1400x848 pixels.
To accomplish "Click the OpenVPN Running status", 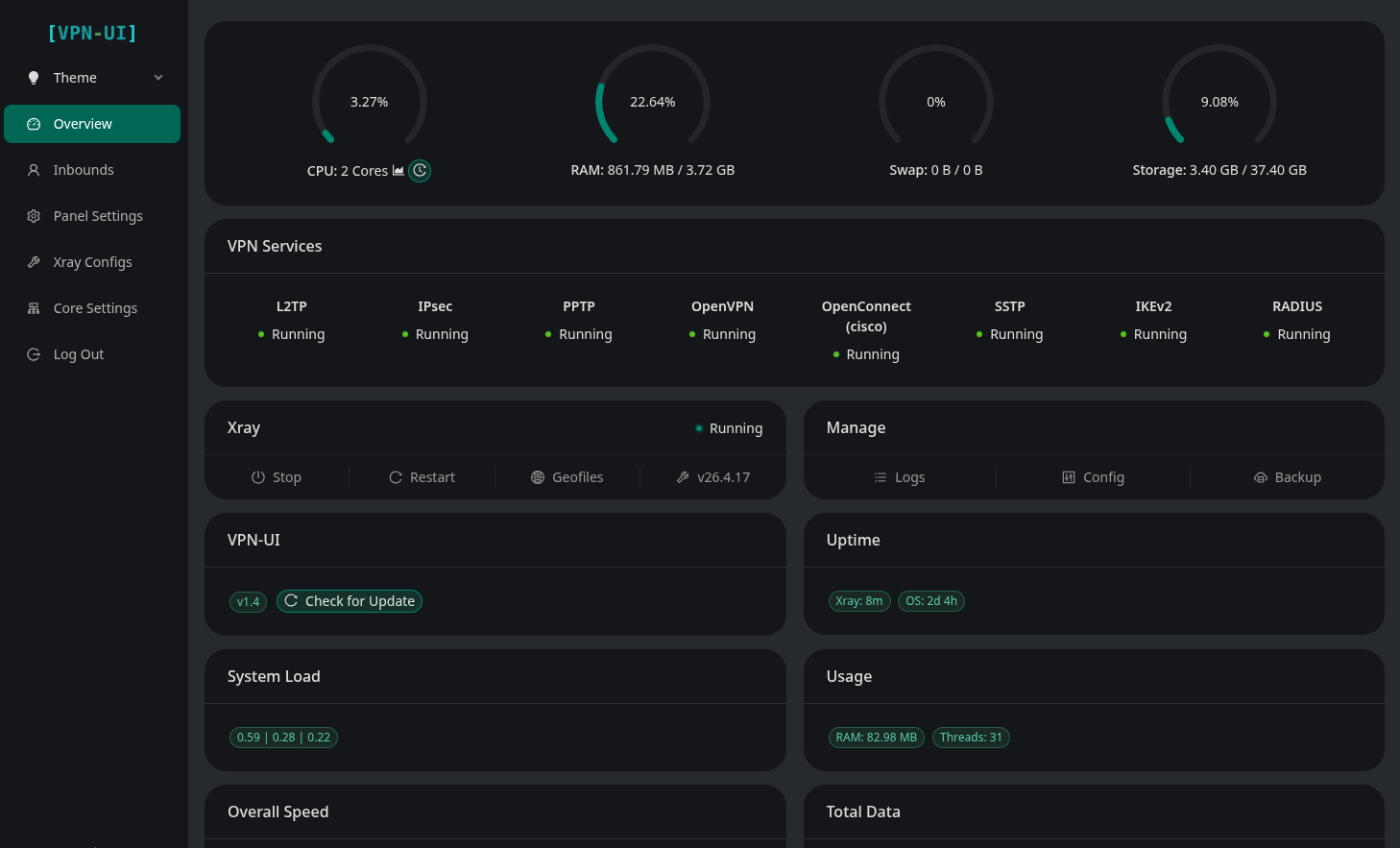I will (x=723, y=334).
